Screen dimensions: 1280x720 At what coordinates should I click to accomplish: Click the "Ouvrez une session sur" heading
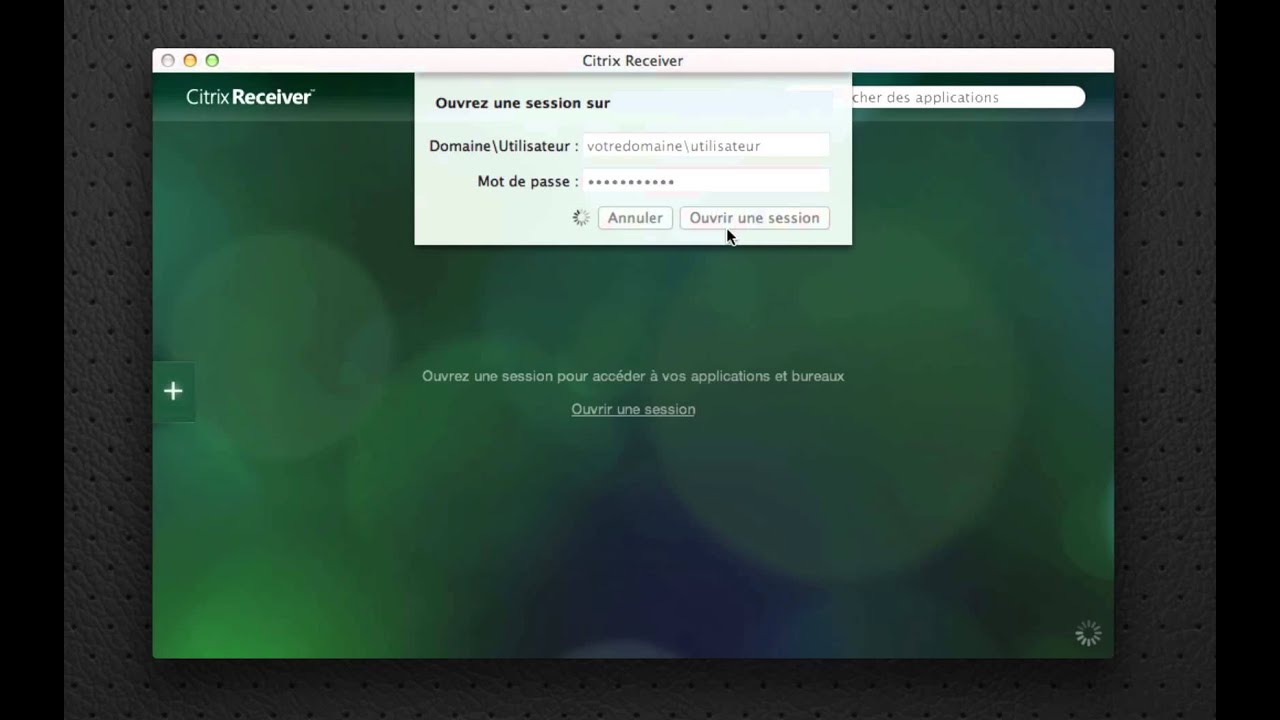pos(522,103)
